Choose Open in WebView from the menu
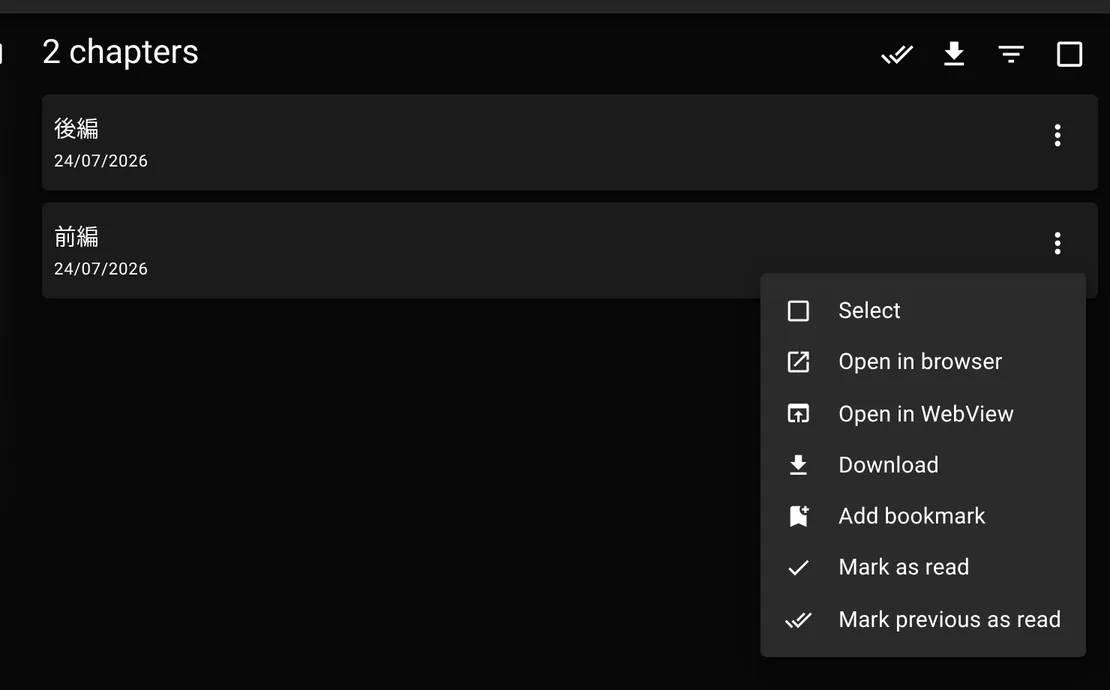 coord(923,413)
